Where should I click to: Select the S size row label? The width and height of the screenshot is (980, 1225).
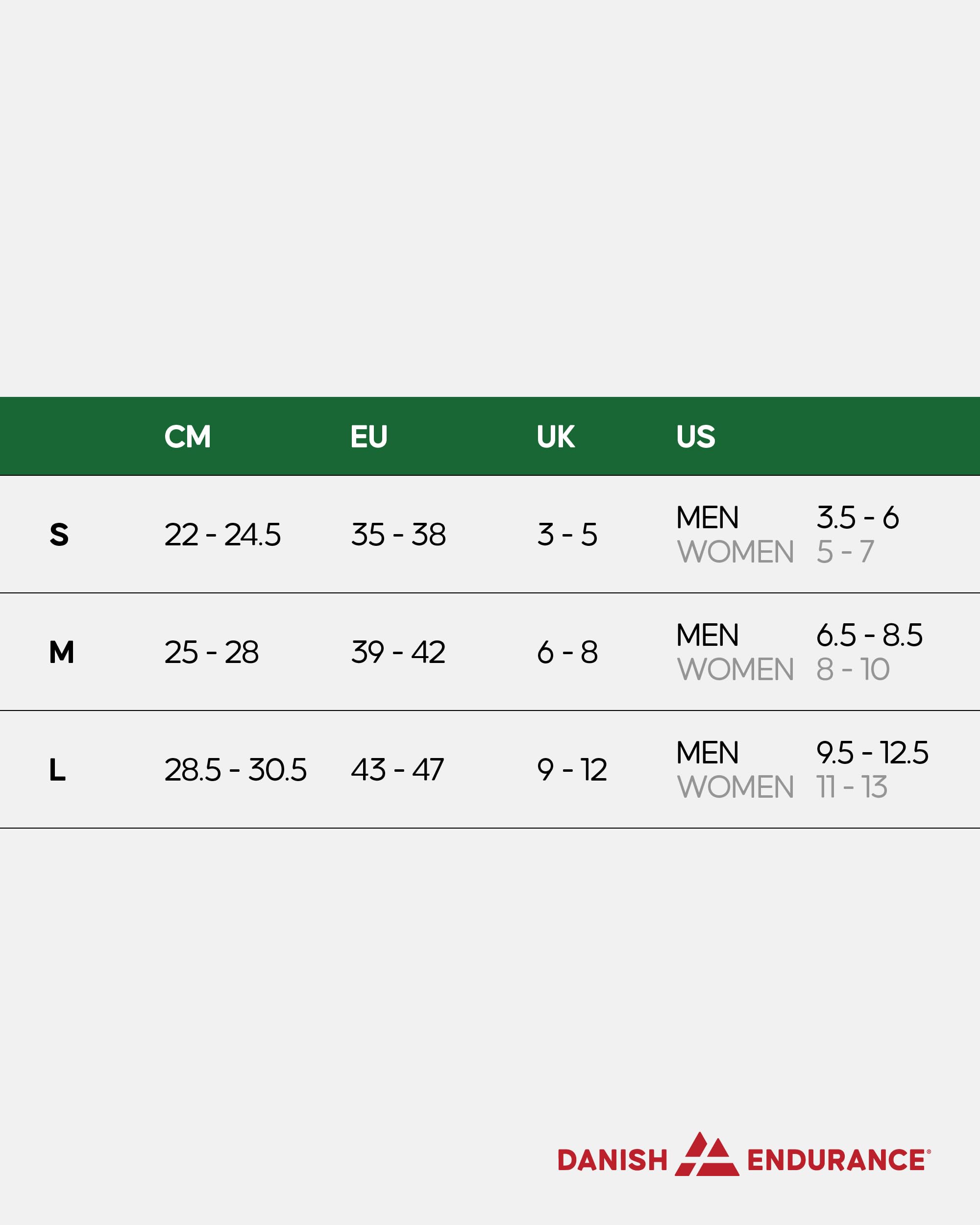(59, 535)
